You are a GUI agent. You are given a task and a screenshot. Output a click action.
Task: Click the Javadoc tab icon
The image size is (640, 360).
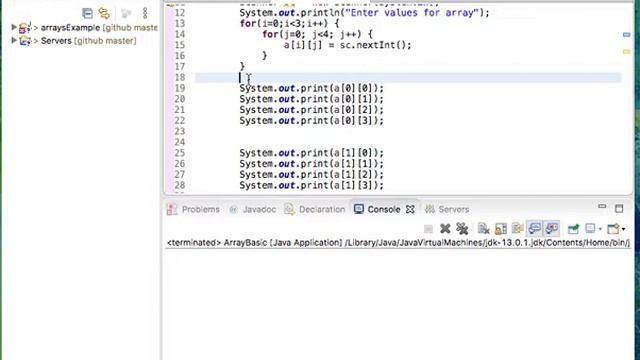233,210
